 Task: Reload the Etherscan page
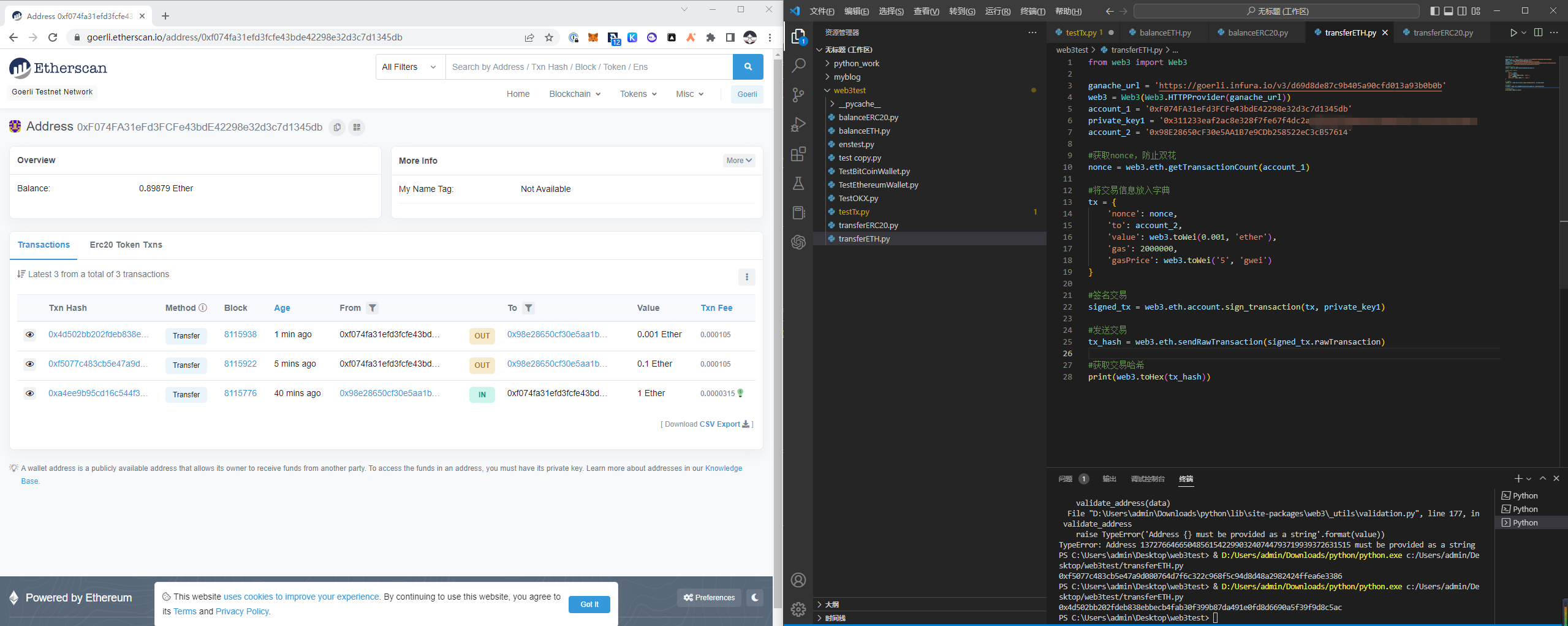(53, 37)
